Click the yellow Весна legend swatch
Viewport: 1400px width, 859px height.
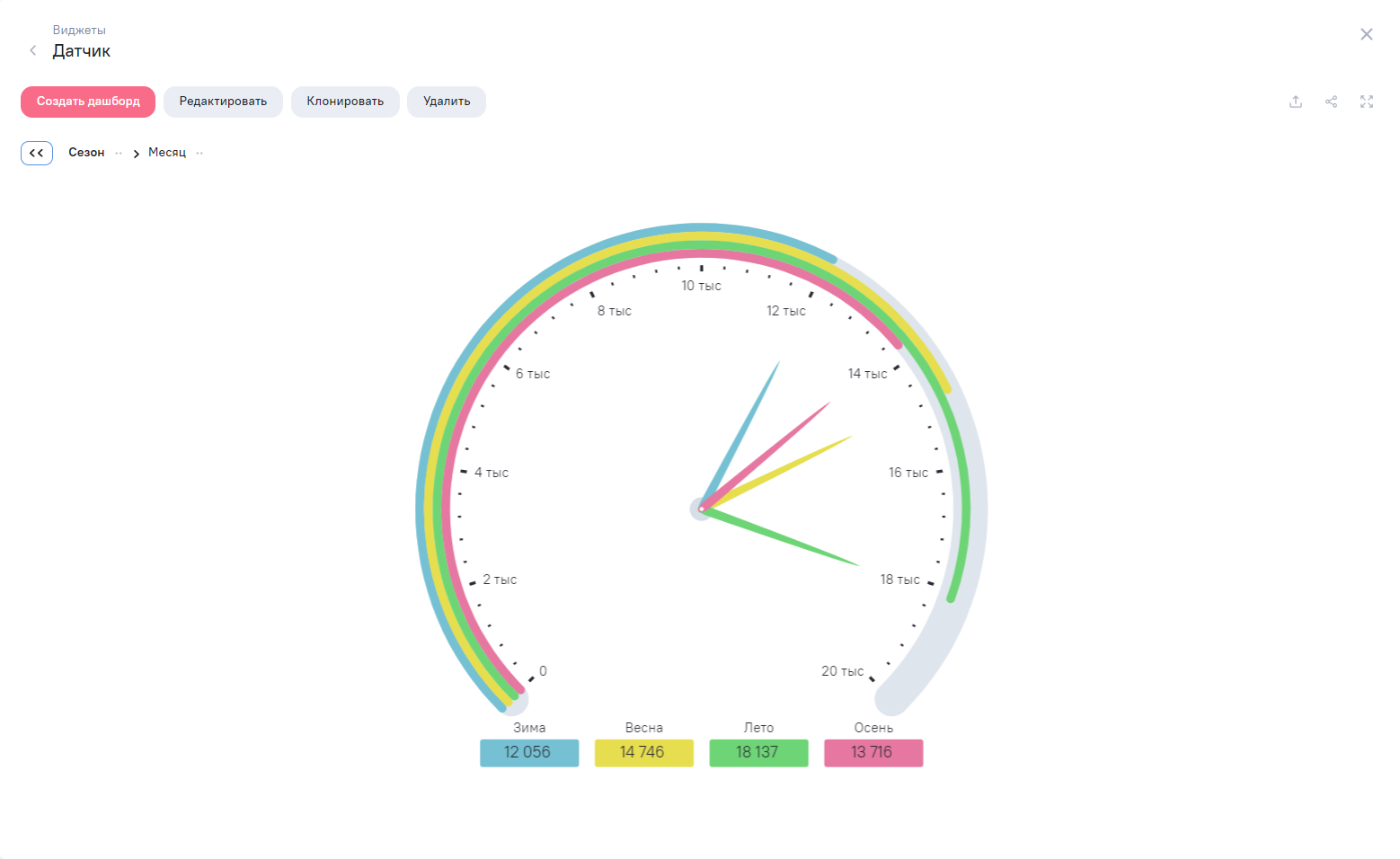643,752
